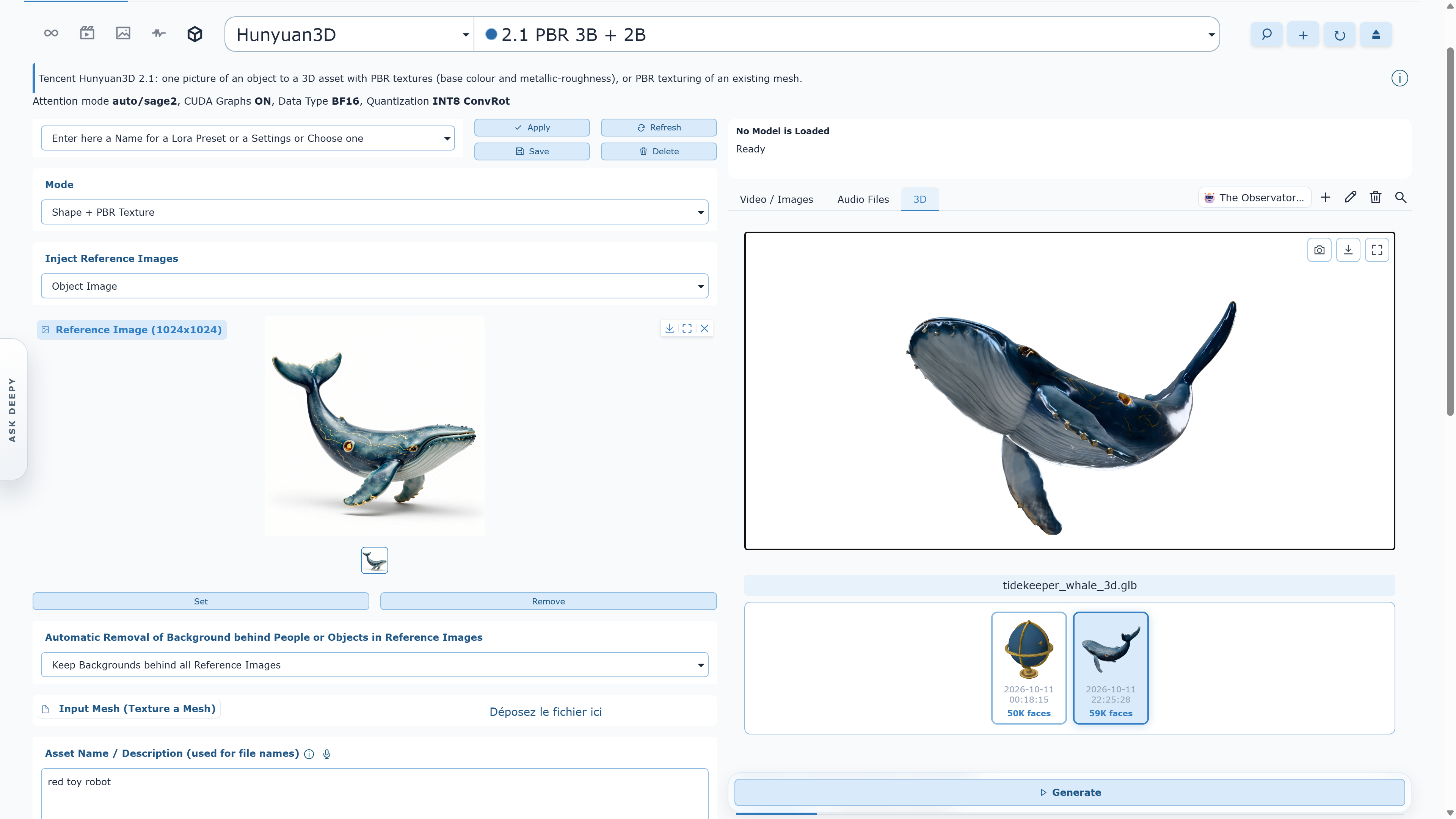Click the Set button below reference image
The image size is (1456, 819).
pos(201,601)
